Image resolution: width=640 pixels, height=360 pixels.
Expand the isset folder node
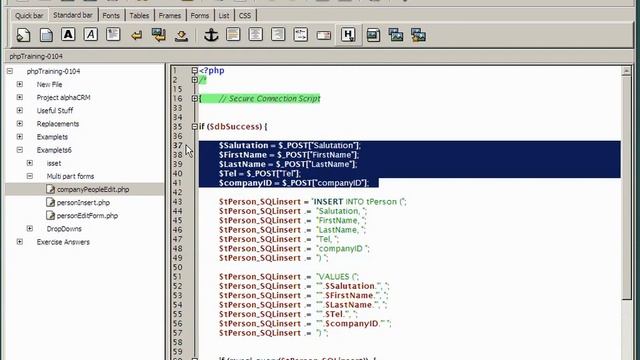click(30, 163)
